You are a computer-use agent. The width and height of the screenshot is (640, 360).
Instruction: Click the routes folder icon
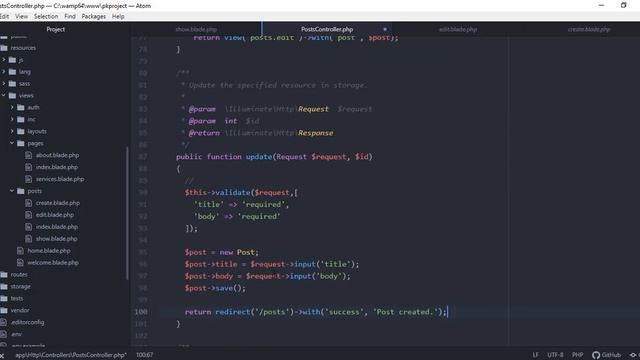point(4,274)
